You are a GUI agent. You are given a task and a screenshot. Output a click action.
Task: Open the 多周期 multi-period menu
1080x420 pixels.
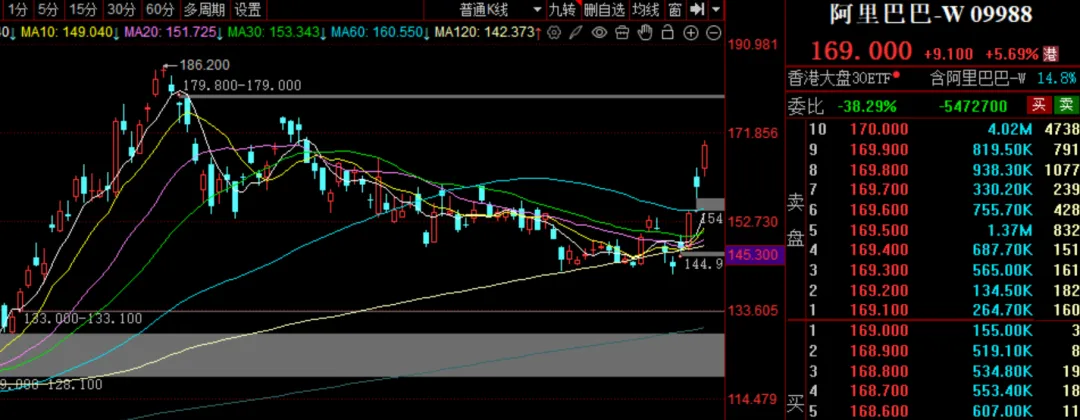coord(204,10)
